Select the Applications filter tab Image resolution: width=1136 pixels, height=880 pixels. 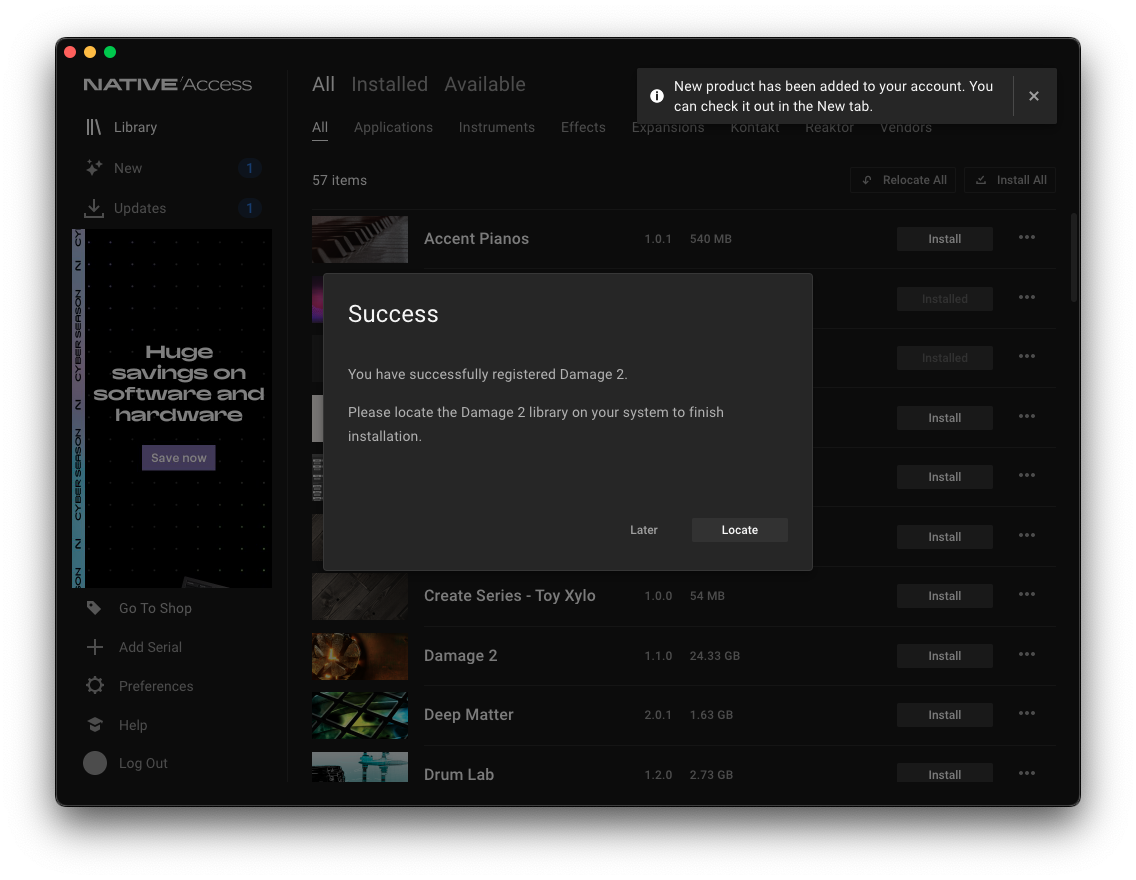click(393, 127)
